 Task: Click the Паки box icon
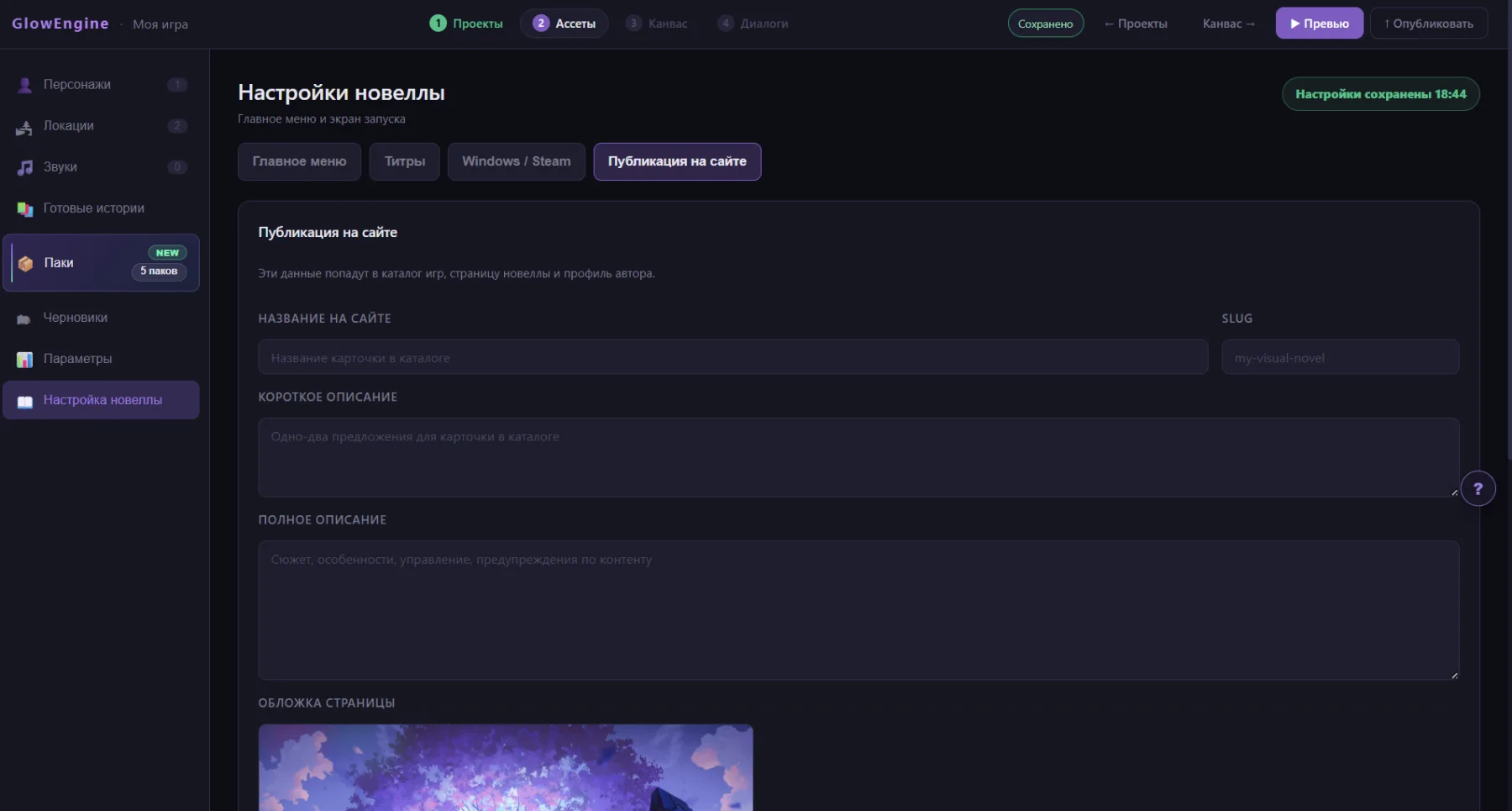click(x=26, y=263)
